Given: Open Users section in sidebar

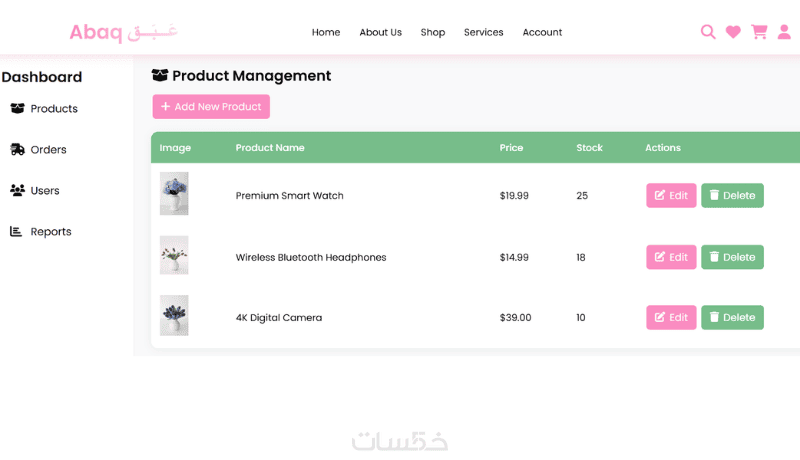Looking at the screenshot, I should (x=35, y=190).
